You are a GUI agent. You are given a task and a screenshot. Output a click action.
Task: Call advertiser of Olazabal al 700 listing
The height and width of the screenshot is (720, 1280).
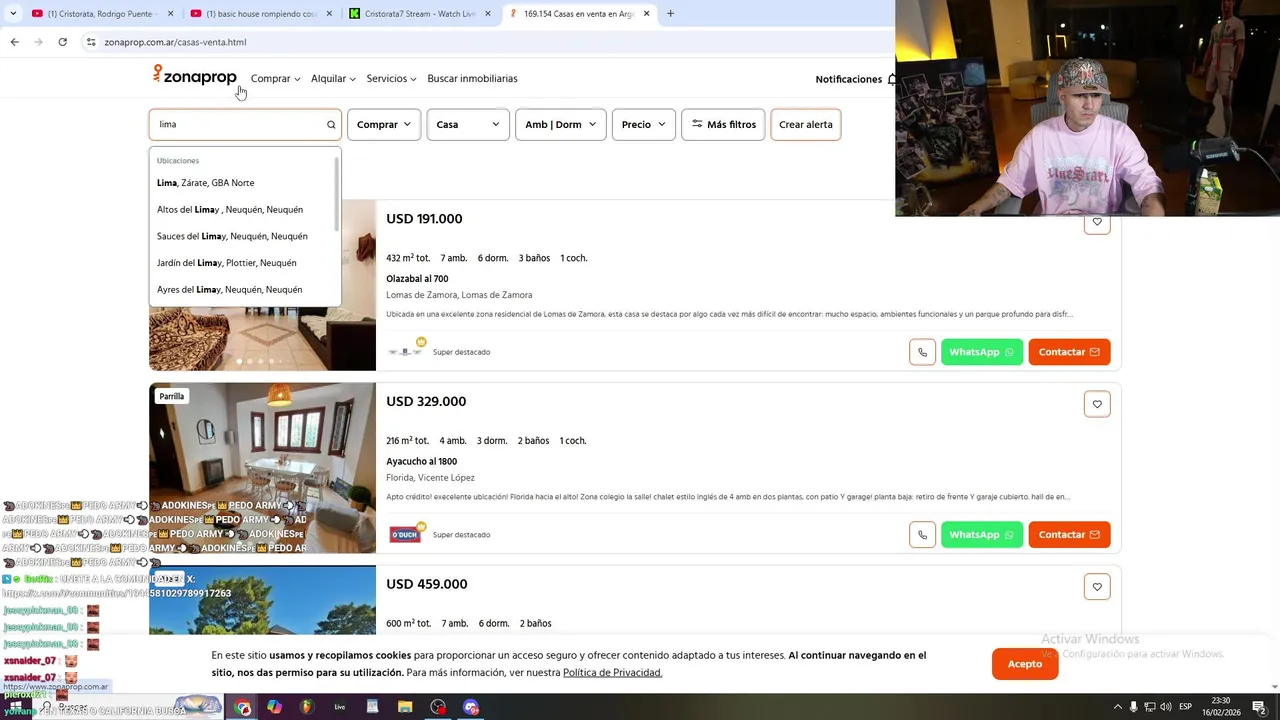pos(922,352)
